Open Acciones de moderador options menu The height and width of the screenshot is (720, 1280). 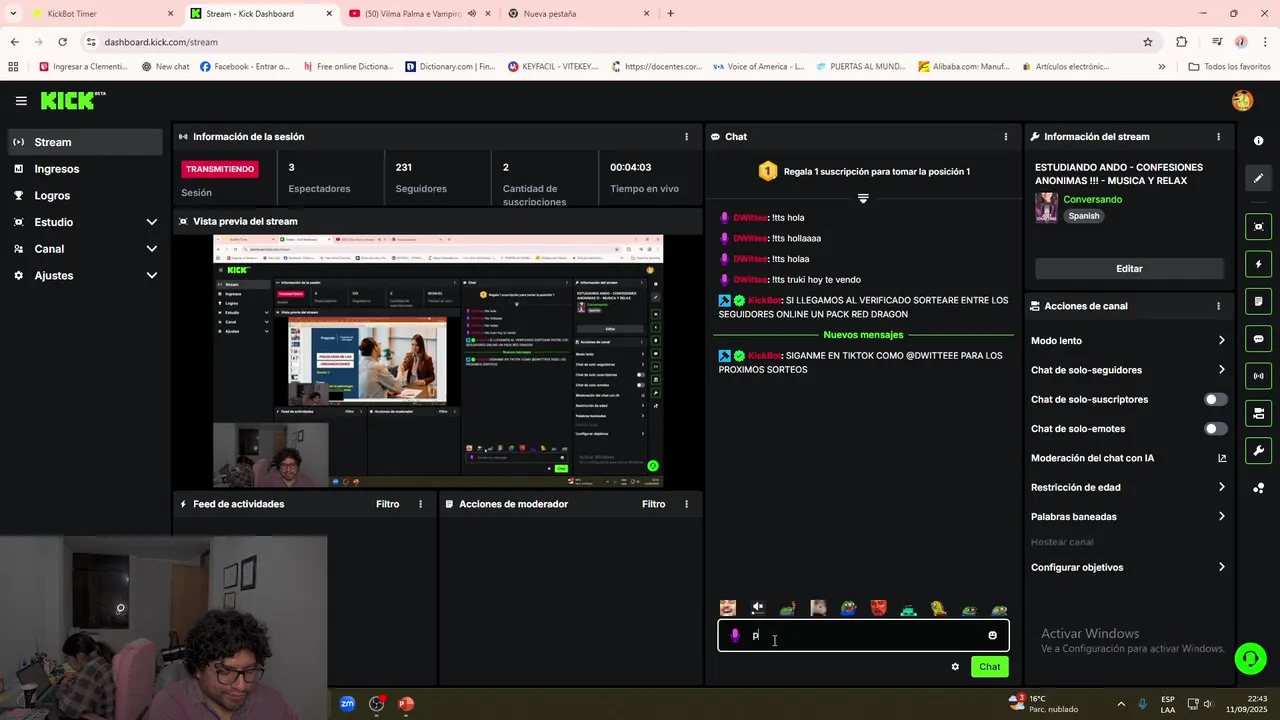tap(686, 504)
